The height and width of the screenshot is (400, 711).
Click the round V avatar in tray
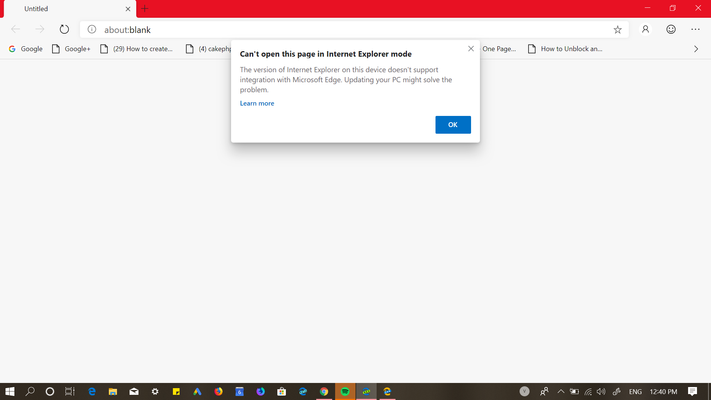click(524, 391)
